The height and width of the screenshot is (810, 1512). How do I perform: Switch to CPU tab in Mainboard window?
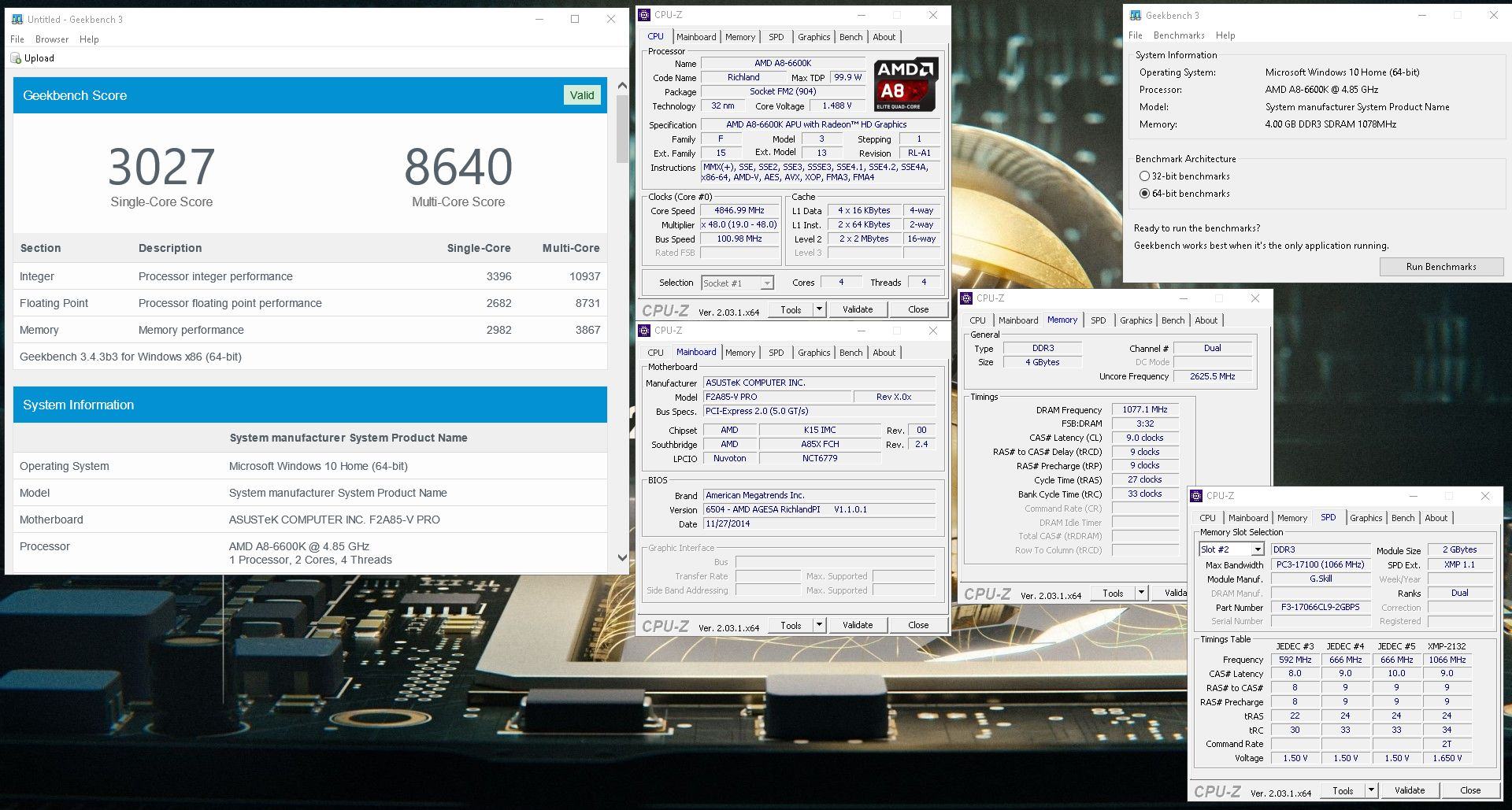[x=655, y=353]
